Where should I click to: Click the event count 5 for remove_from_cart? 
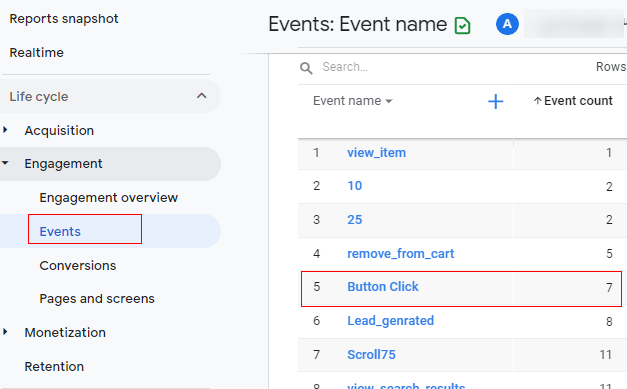(x=609, y=253)
